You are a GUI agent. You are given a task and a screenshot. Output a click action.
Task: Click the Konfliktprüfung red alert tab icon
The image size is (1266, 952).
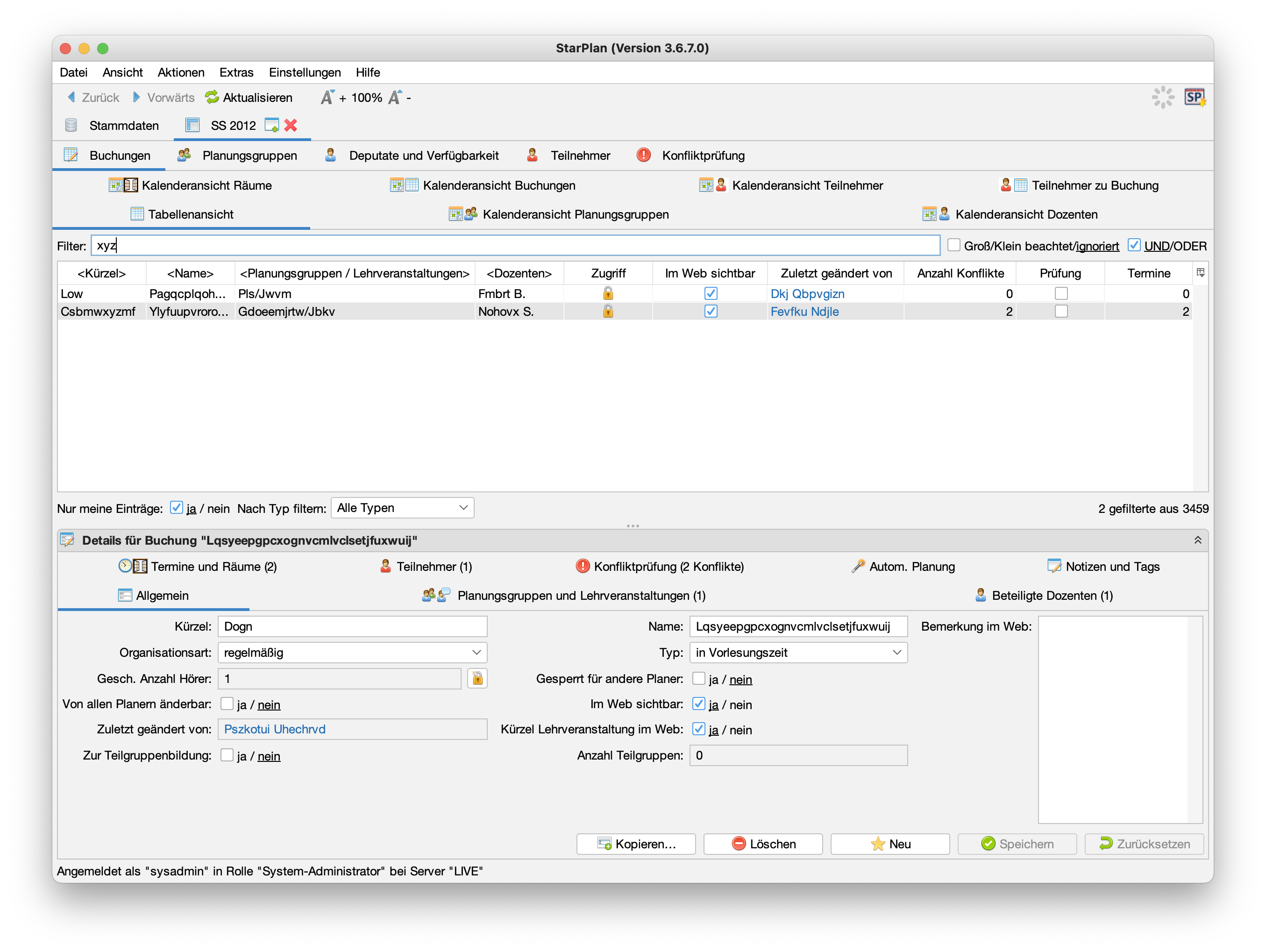(644, 155)
